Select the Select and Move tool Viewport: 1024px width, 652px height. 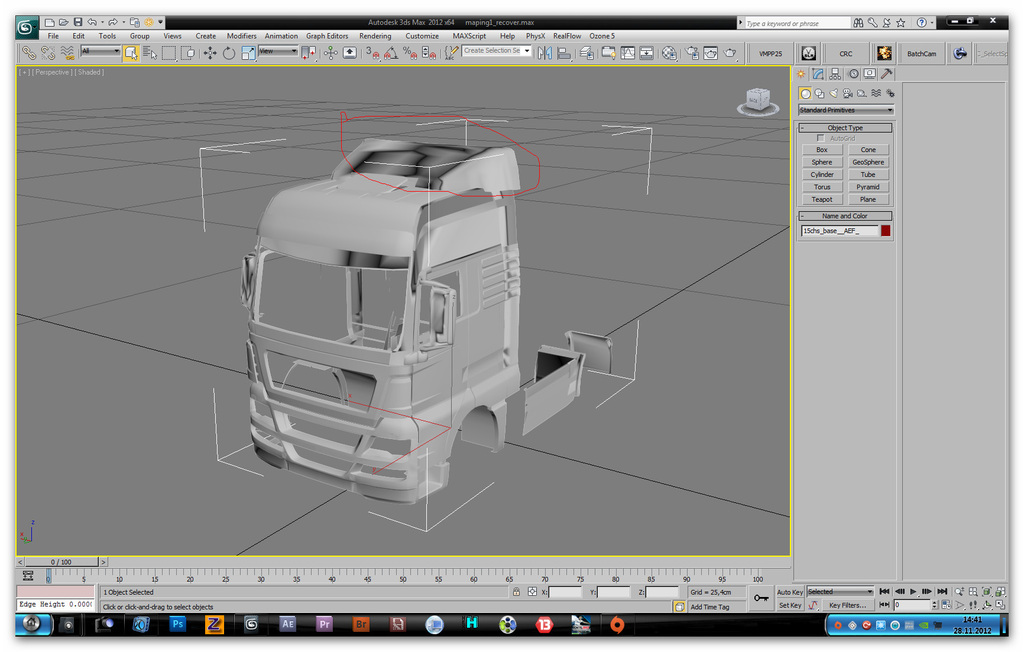209,53
